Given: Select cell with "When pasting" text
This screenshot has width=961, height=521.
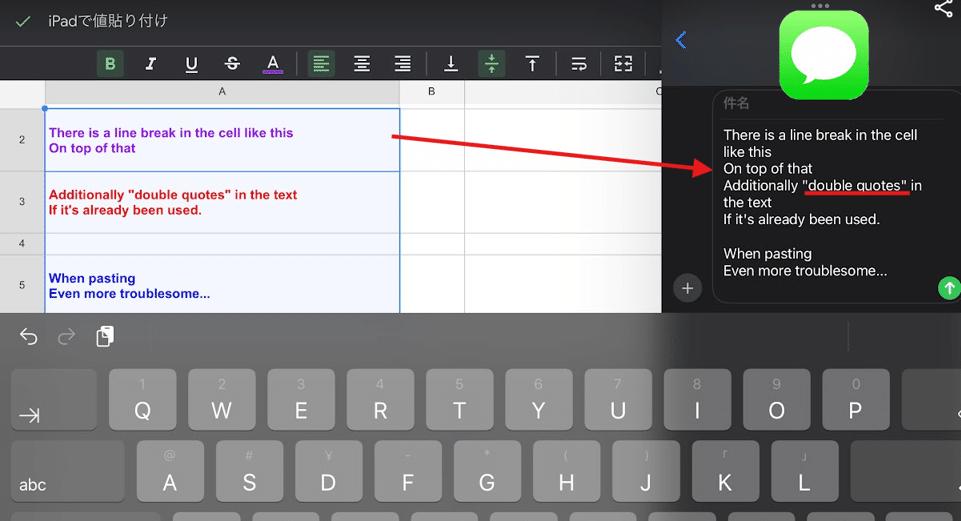Looking at the screenshot, I should pos(222,284).
